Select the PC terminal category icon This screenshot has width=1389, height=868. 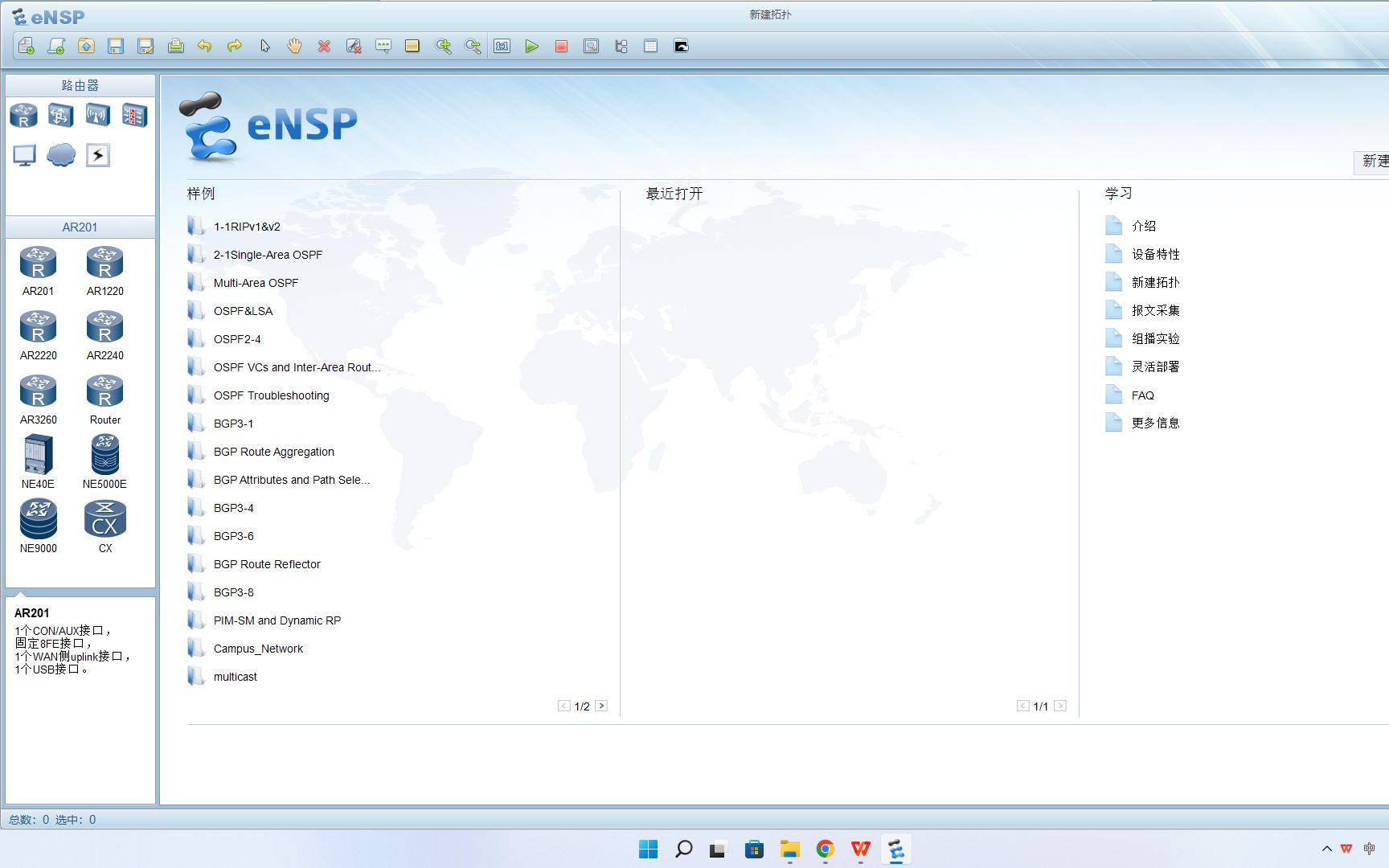point(24,155)
